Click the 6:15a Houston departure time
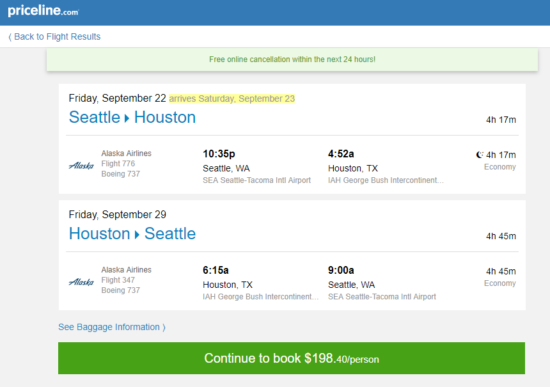The width and height of the screenshot is (550, 387). click(216, 270)
